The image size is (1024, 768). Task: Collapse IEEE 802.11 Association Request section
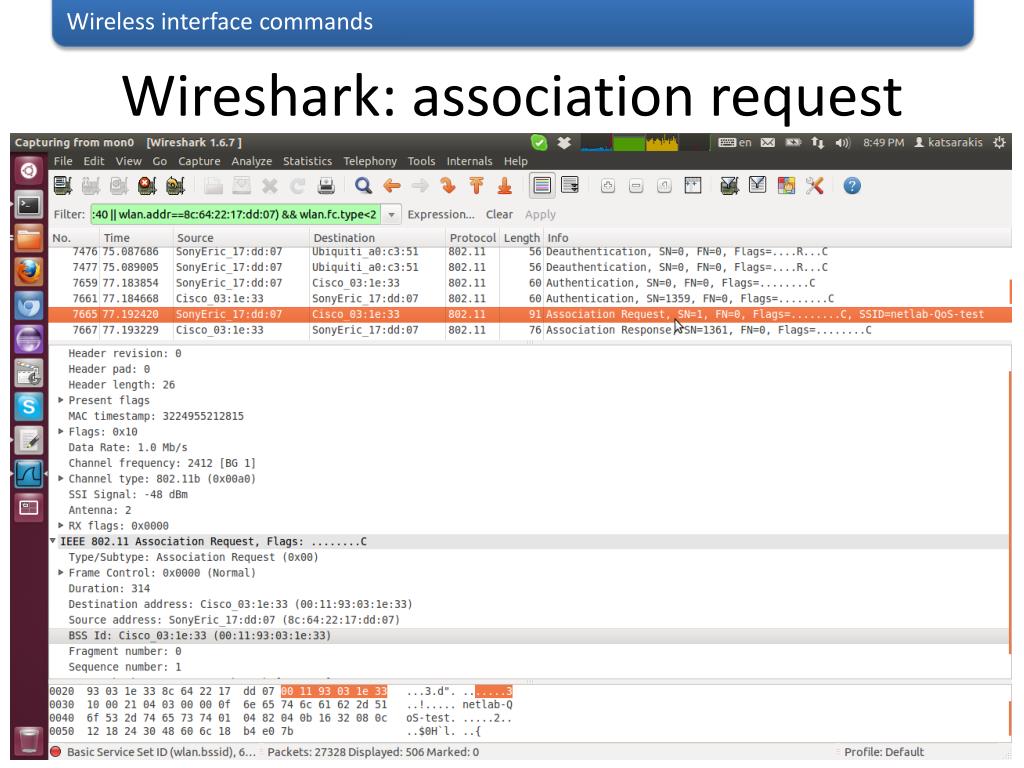coord(53,541)
